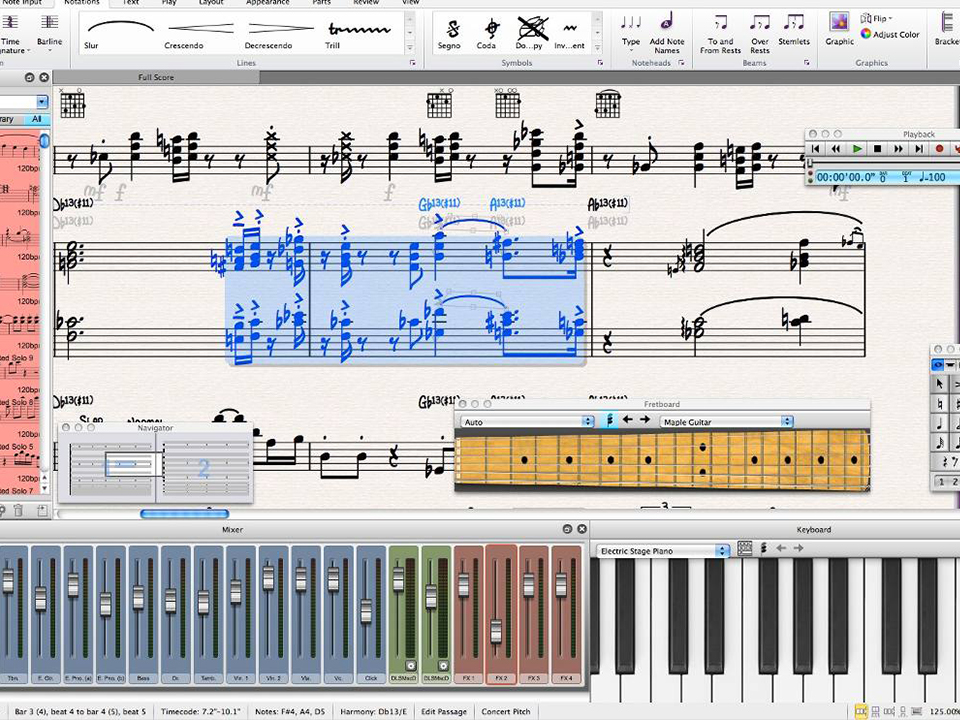Click the Inverted symbol in Symbols
Screen dimensions: 960x720
click(x=569, y=34)
